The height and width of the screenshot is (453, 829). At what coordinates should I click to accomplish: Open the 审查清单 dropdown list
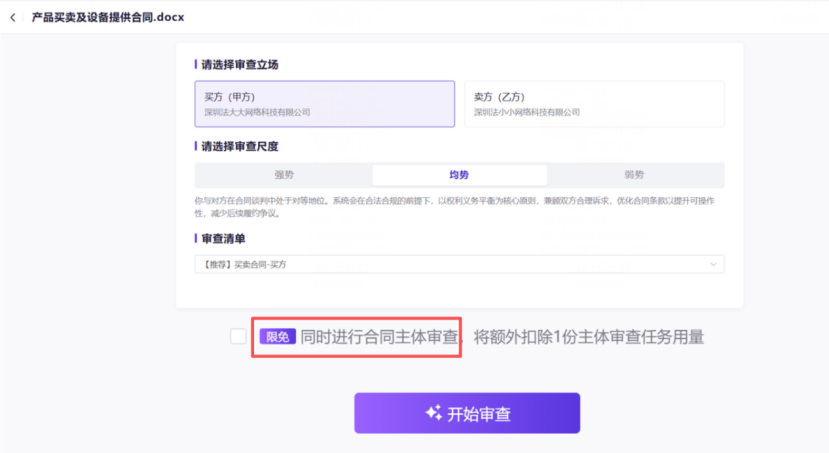point(459,264)
